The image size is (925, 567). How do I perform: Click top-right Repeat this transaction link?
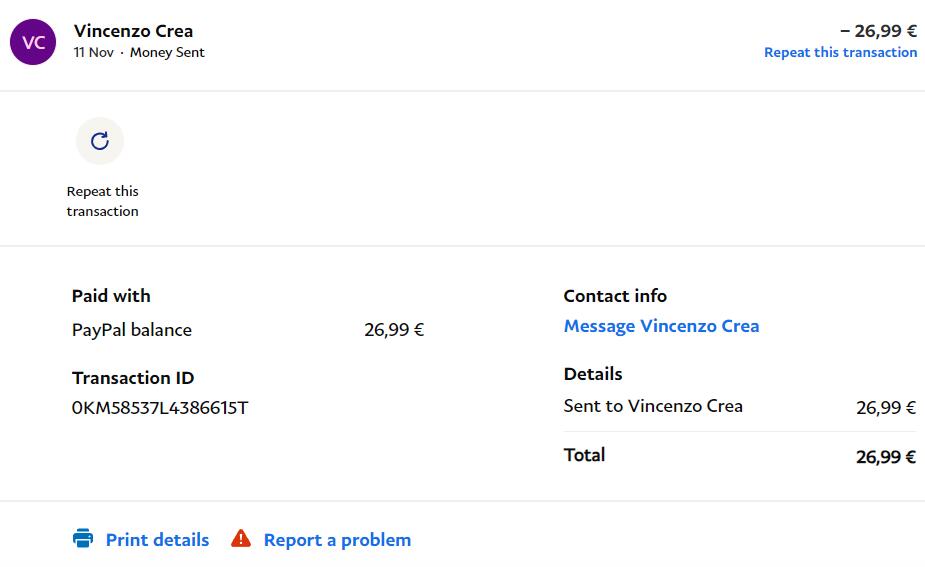pyautogui.click(x=840, y=53)
